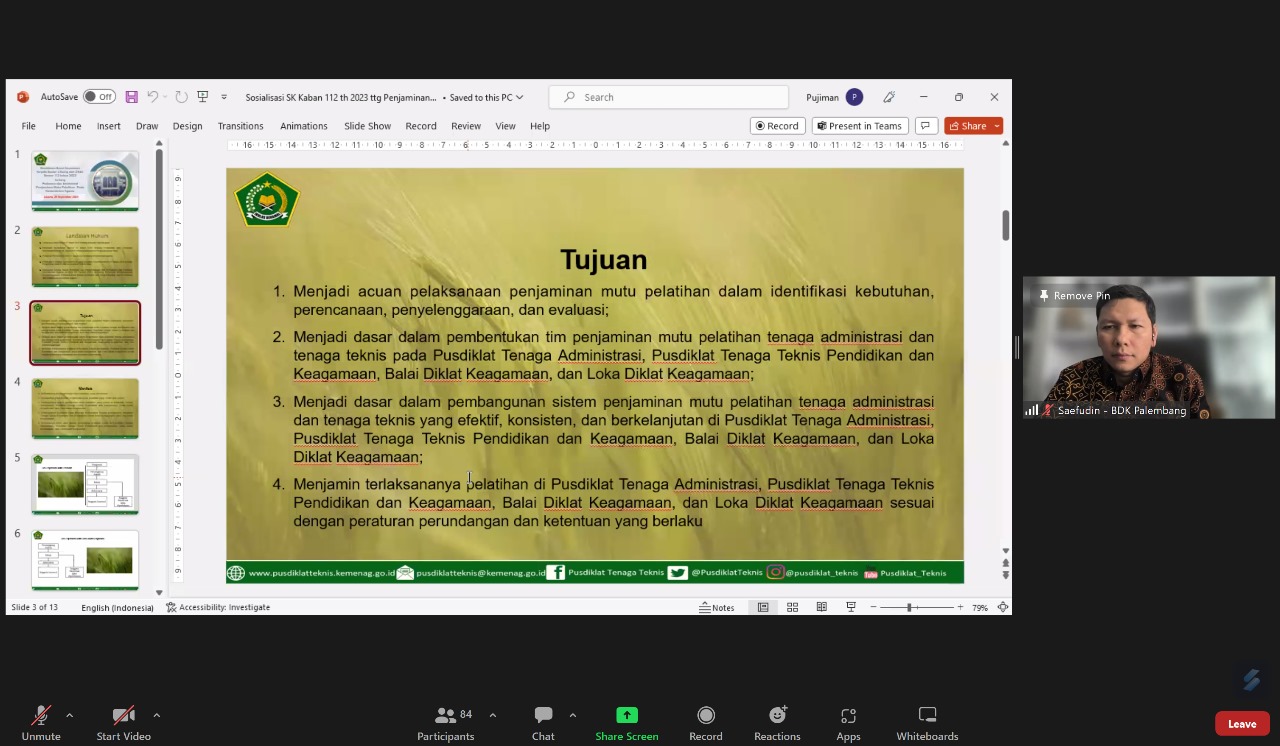The image size is (1280, 746).
Task: Click the Previous Slide double-arrow button
Action: click(x=1006, y=563)
